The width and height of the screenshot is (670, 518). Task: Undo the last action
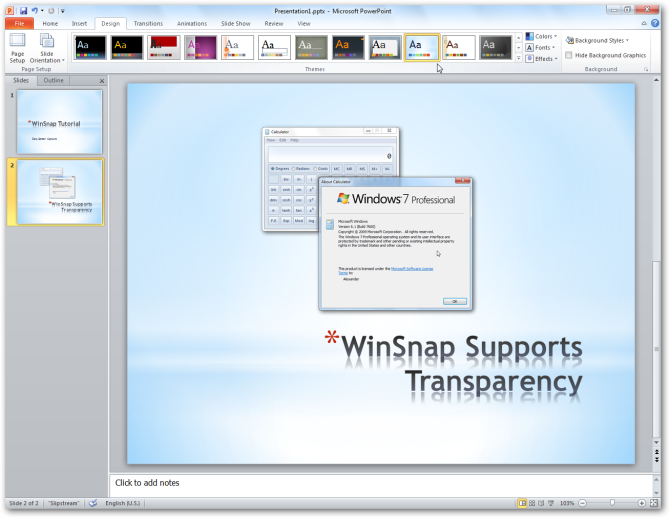[x=35, y=11]
